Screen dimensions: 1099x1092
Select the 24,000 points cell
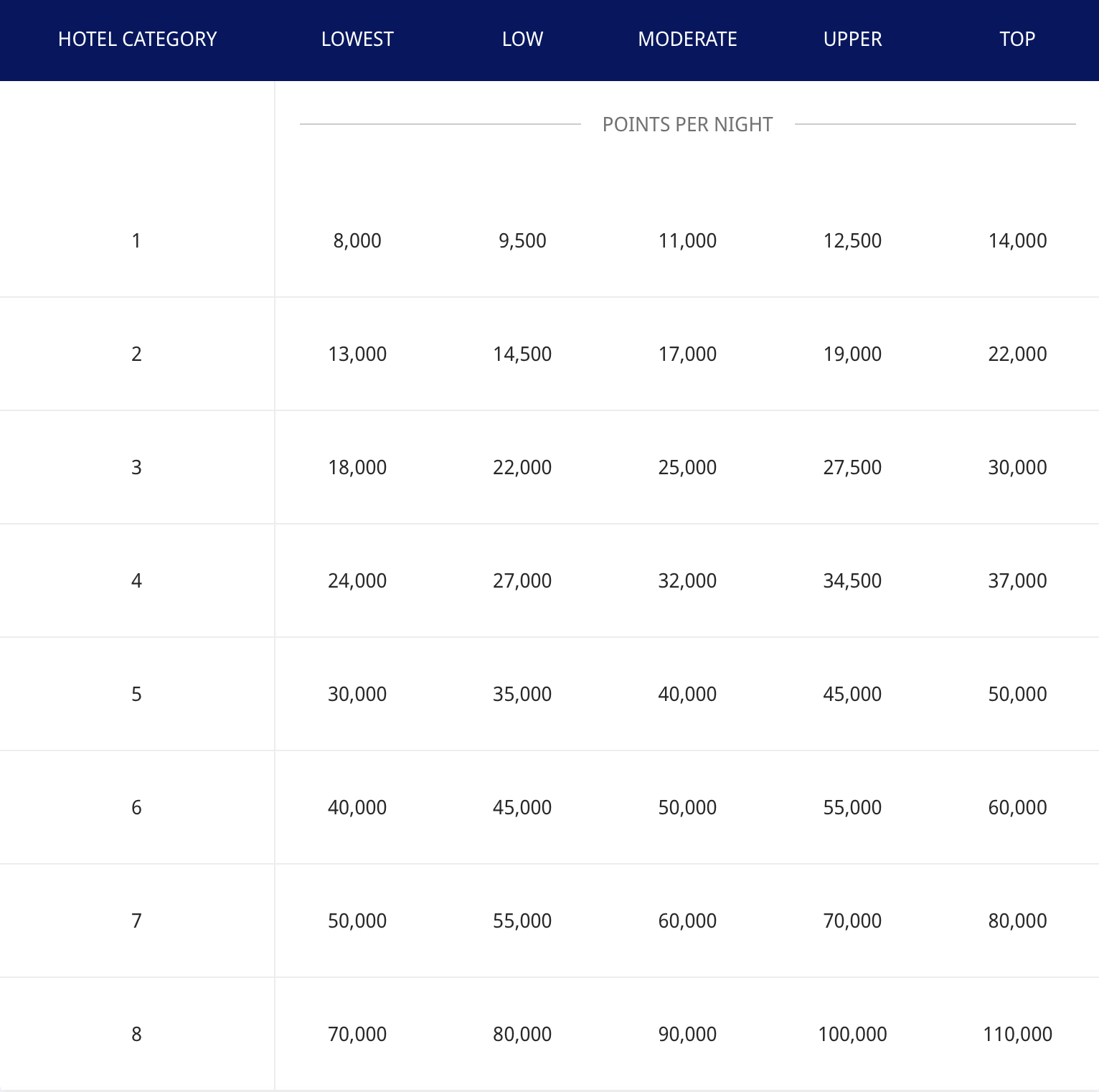[x=357, y=580]
